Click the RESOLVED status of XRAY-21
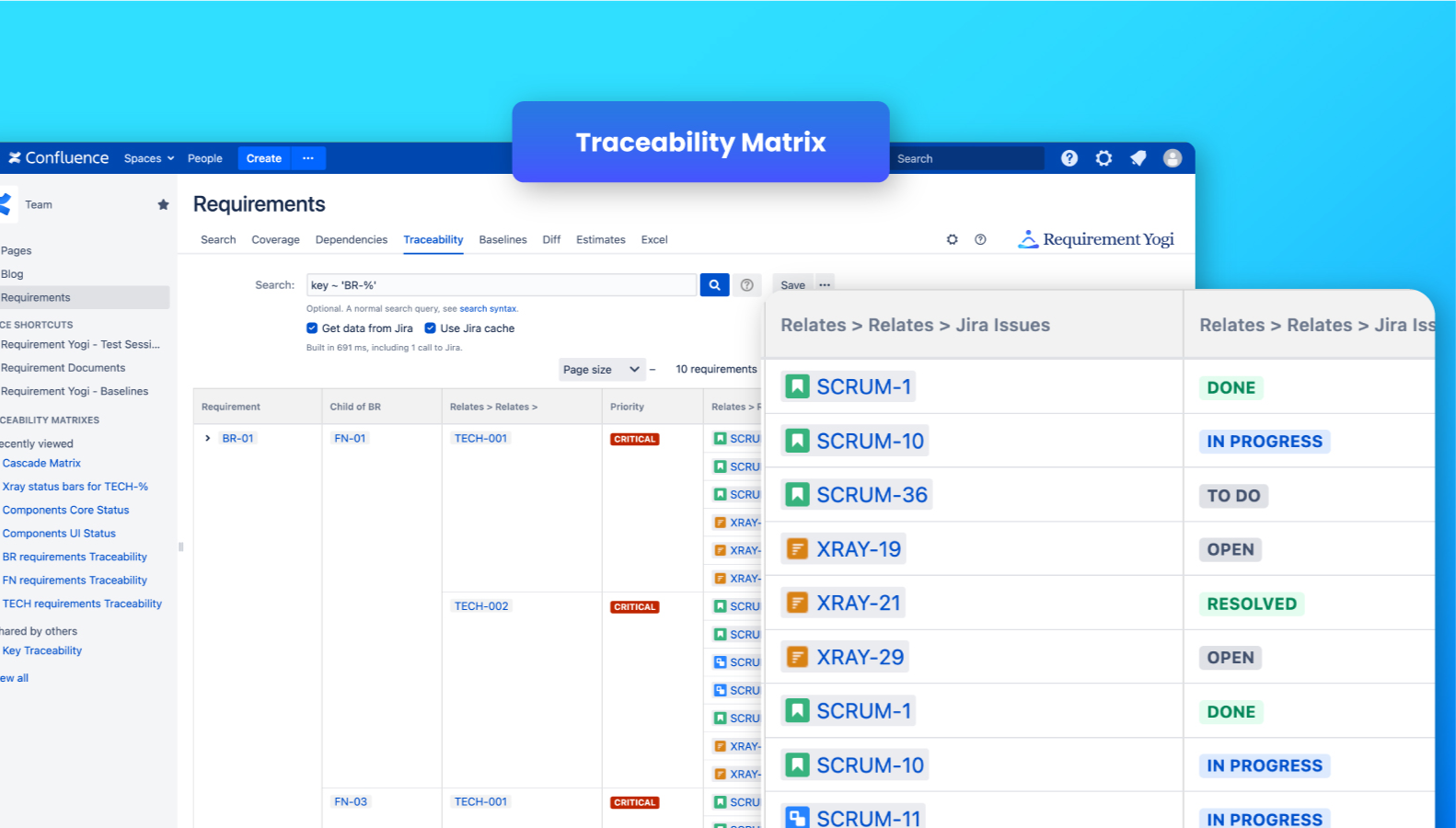Viewport: 1456px width, 828px height. pyautogui.click(x=1252, y=604)
